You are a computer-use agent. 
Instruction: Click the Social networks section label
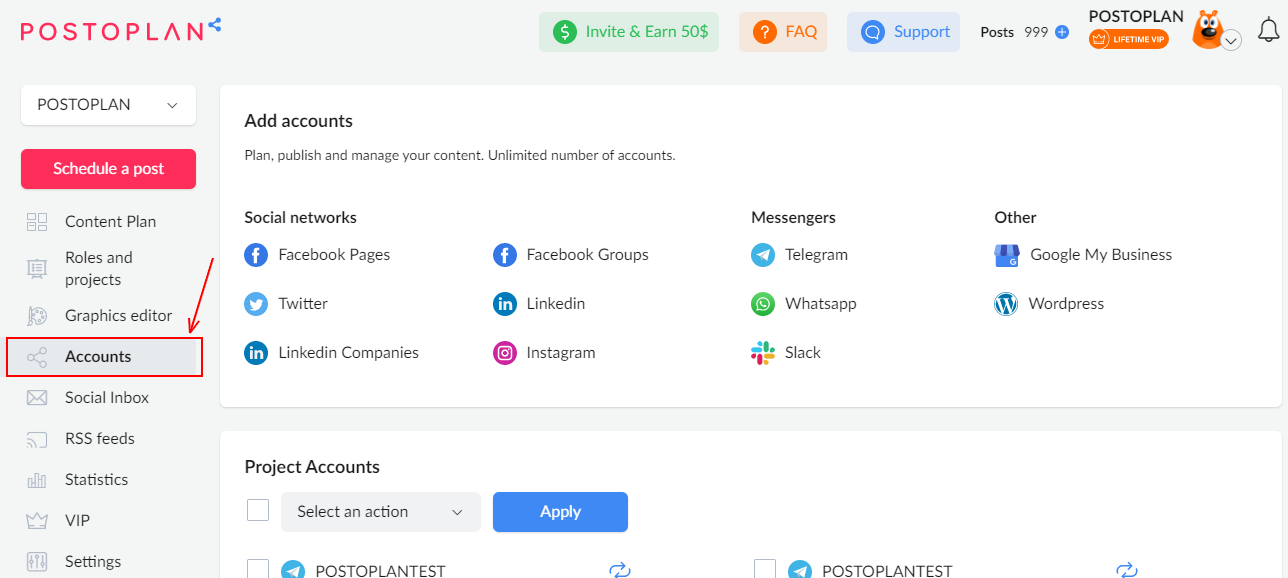coord(300,218)
